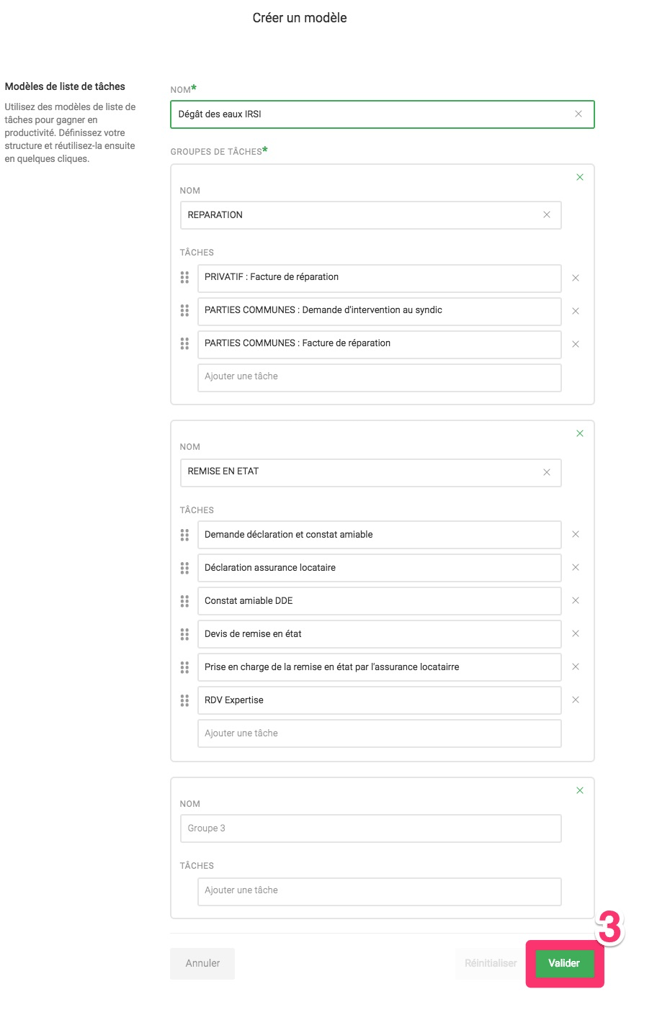Click 'Ajouter une tâche' field in REPARATION group
Image resolution: width=670 pixels, height=1025 pixels.
(379, 377)
